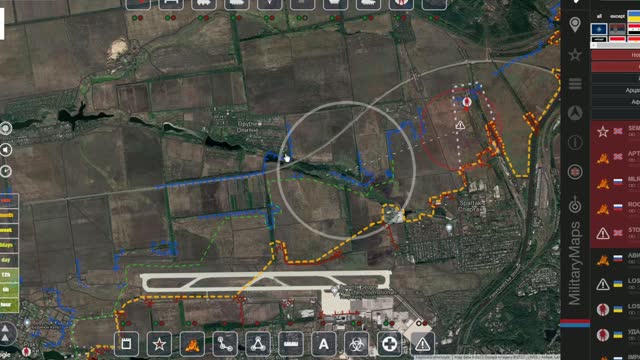Click the Spartak town label on map

pos(471,205)
